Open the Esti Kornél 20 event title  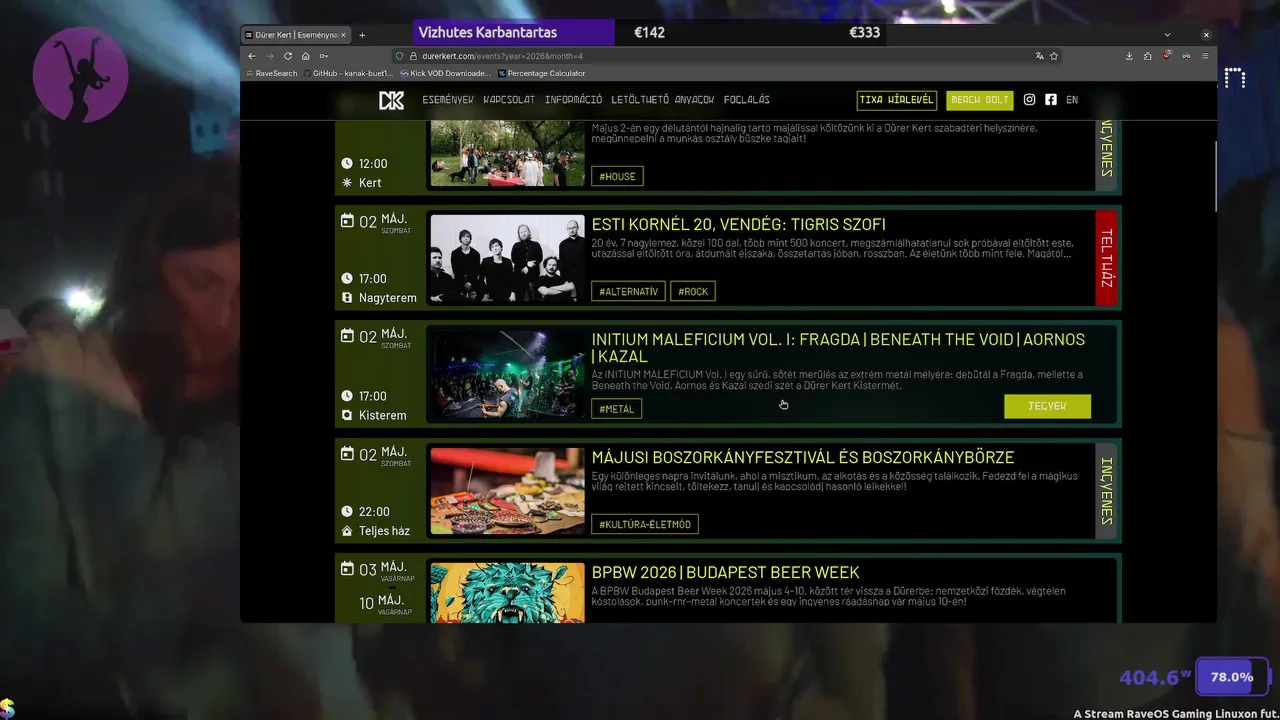click(738, 224)
